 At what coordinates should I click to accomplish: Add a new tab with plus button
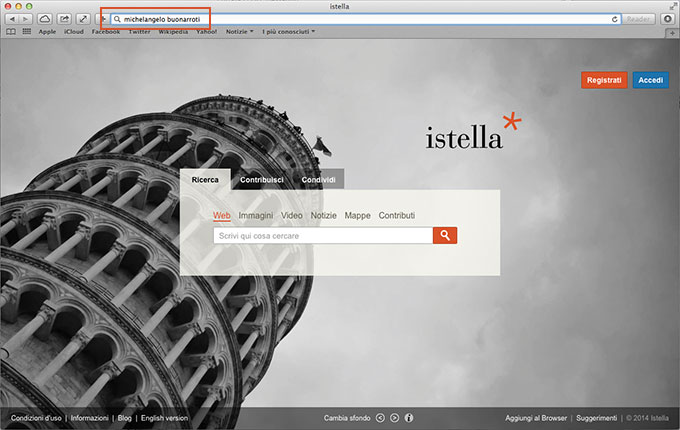click(x=672, y=33)
